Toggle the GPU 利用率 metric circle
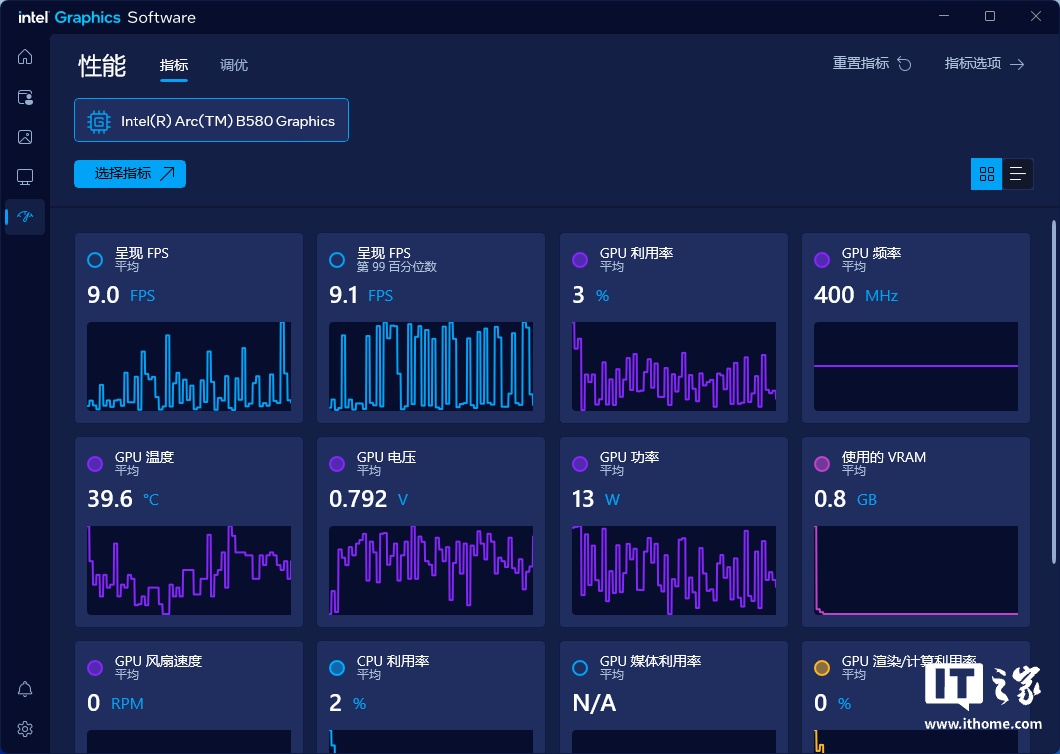This screenshot has height=754, width=1060. 580,260
